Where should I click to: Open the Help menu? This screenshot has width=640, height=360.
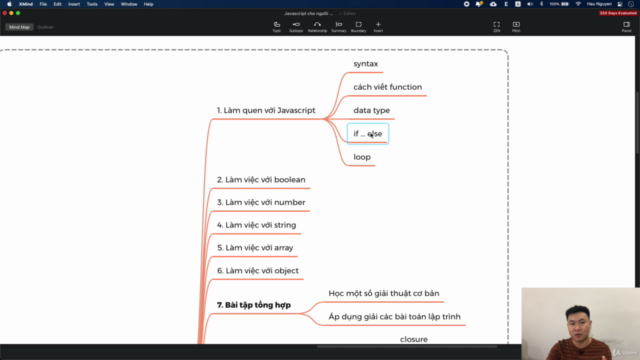pyautogui.click(x=149, y=4)
